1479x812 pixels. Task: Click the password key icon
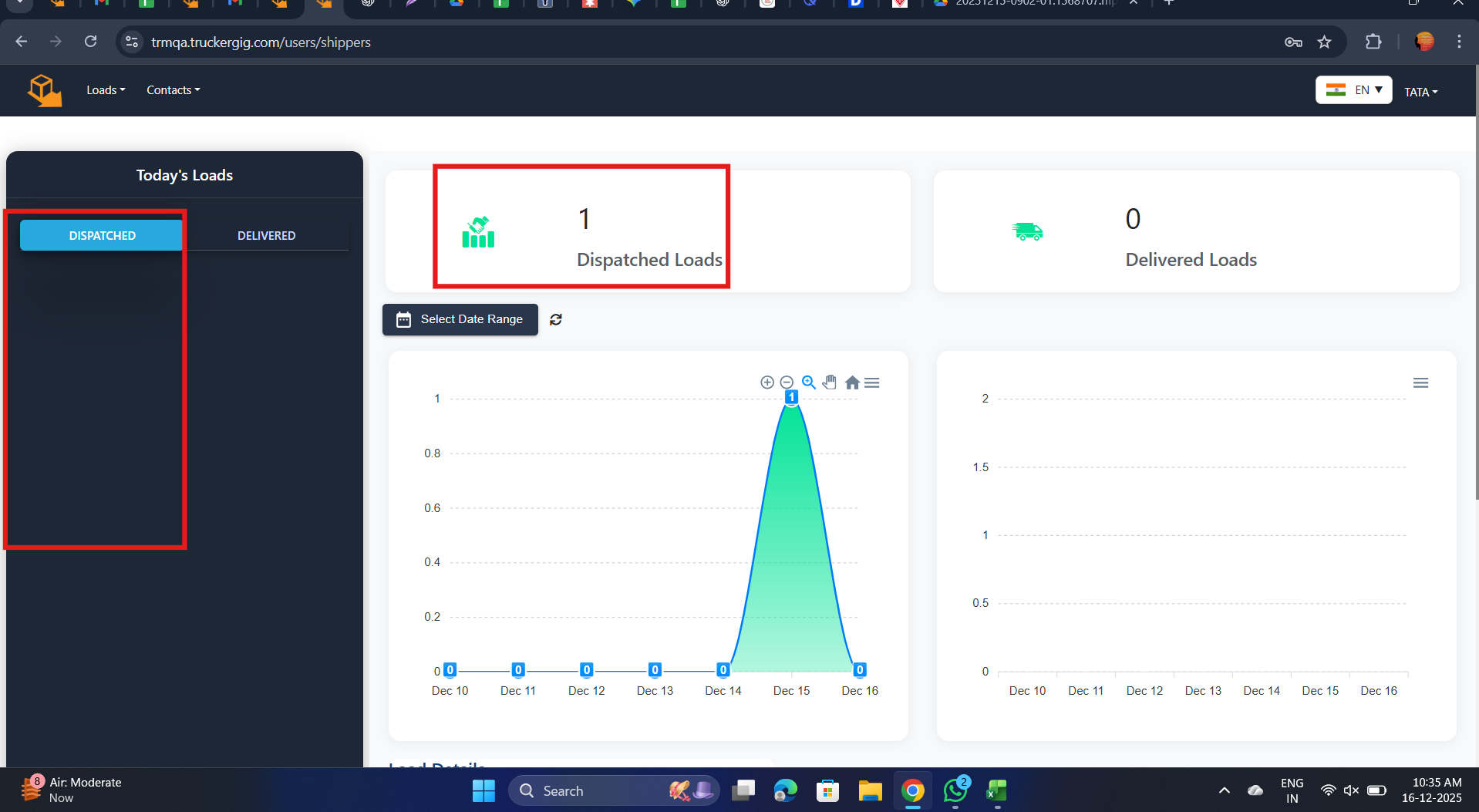tap(1293, 42)
